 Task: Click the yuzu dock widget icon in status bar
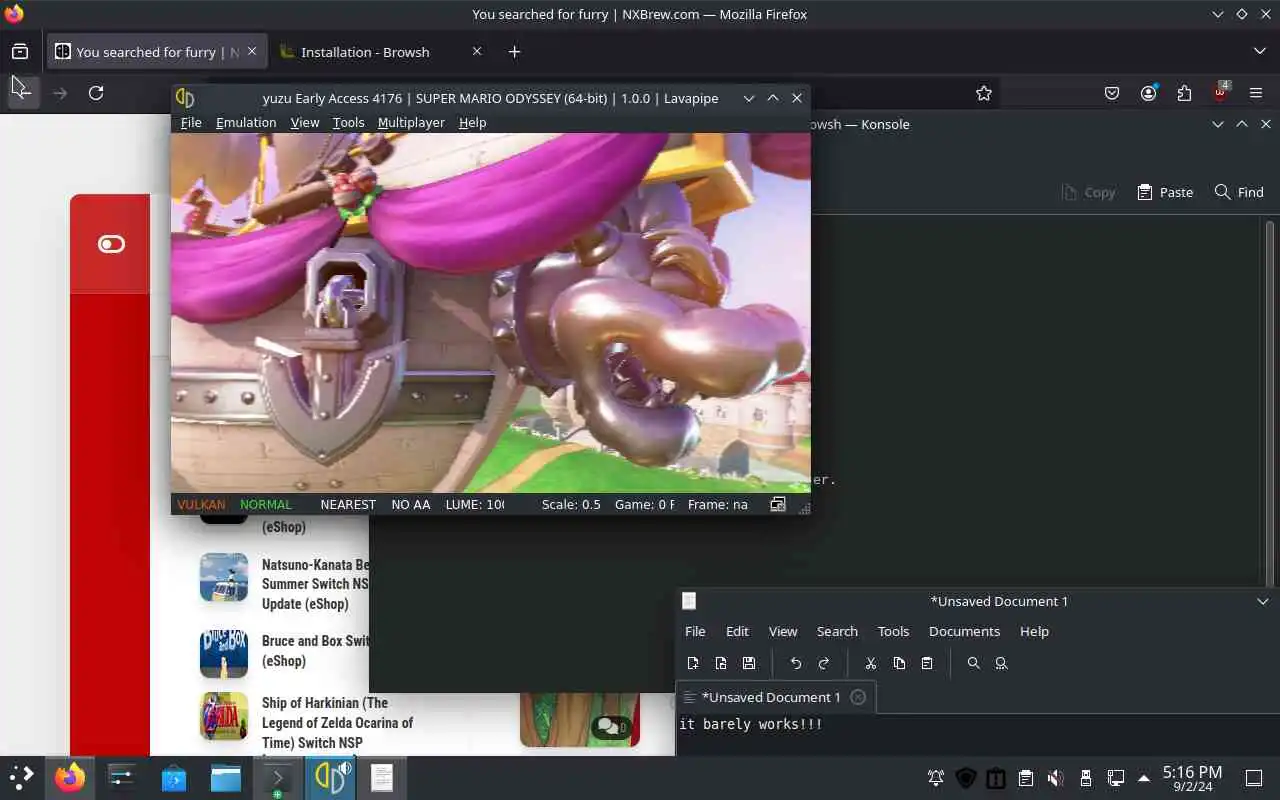pos(778,504)
